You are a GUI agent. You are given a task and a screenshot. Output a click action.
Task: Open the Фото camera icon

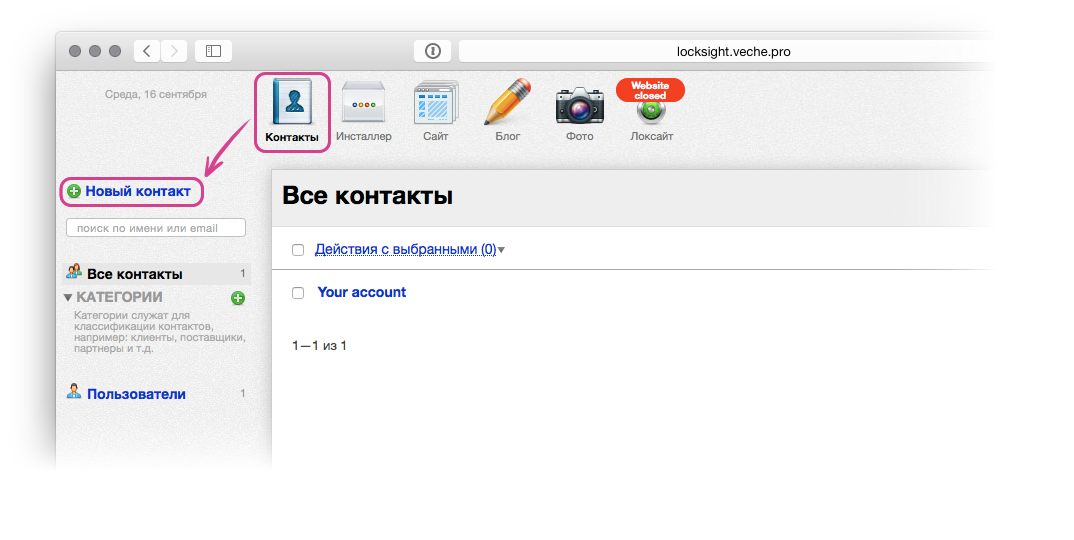coord(579,105)
